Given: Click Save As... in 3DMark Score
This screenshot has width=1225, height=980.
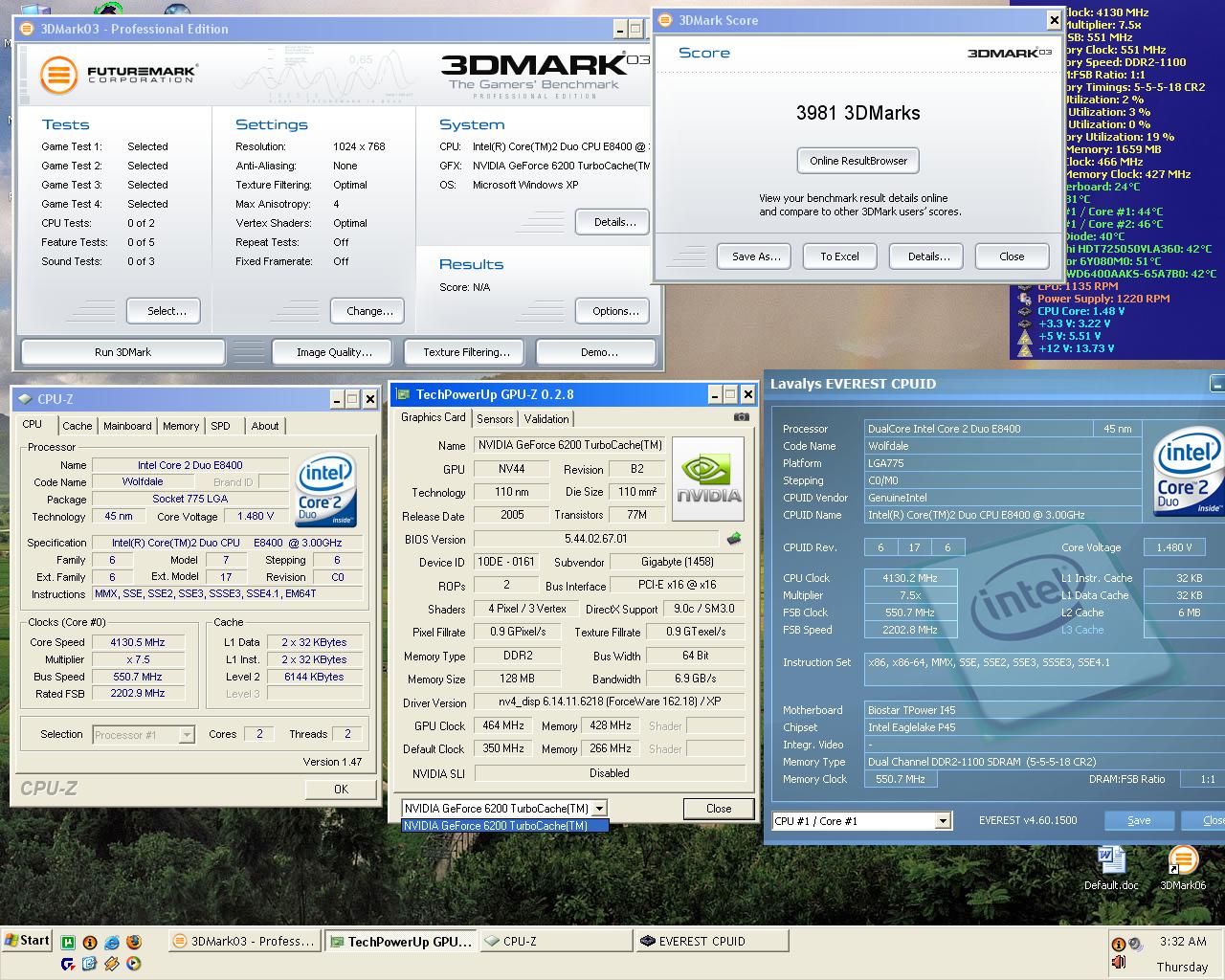Looking at the screenshot, I should coord(756,256).
